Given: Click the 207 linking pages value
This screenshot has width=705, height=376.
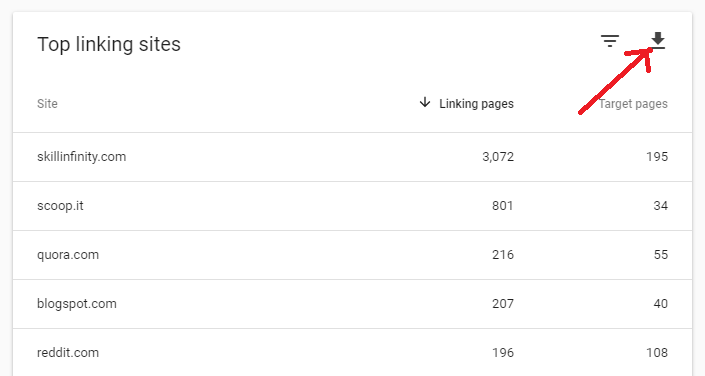Looking at the screenshot, I should click(x=503, y=304).
